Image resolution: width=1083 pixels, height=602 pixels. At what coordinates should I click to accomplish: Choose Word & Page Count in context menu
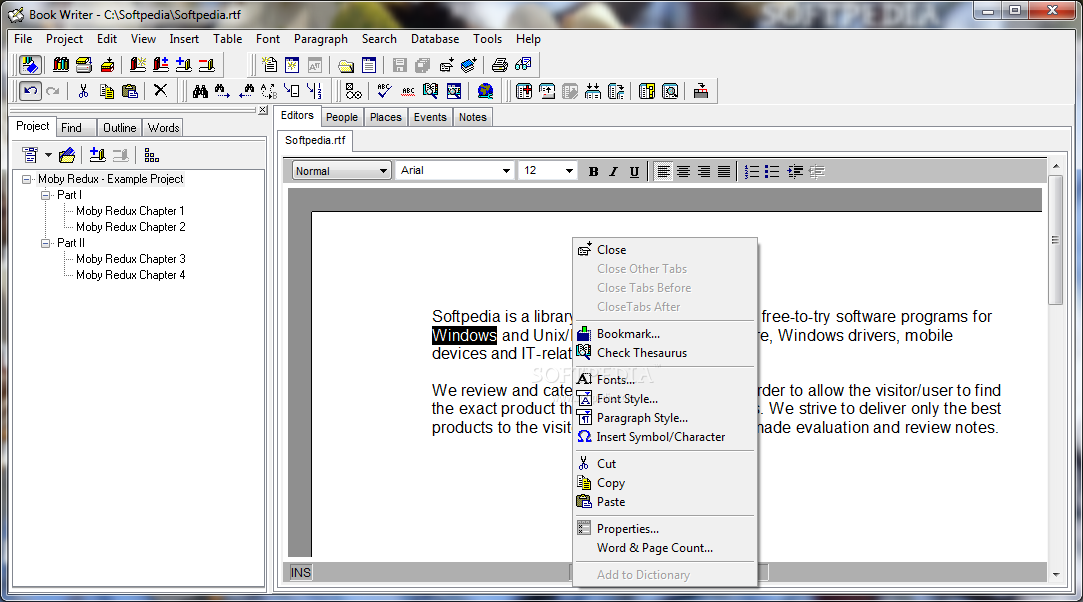(x=667, y=547)
